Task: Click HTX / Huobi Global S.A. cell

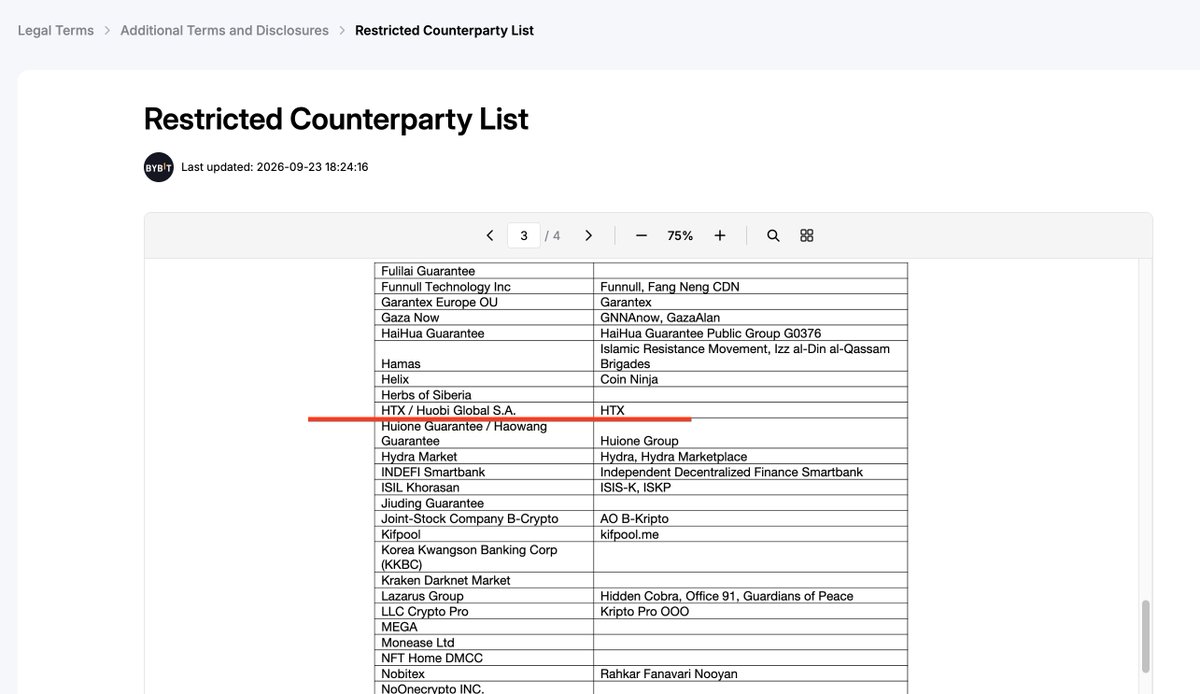Action: point(484,410)
